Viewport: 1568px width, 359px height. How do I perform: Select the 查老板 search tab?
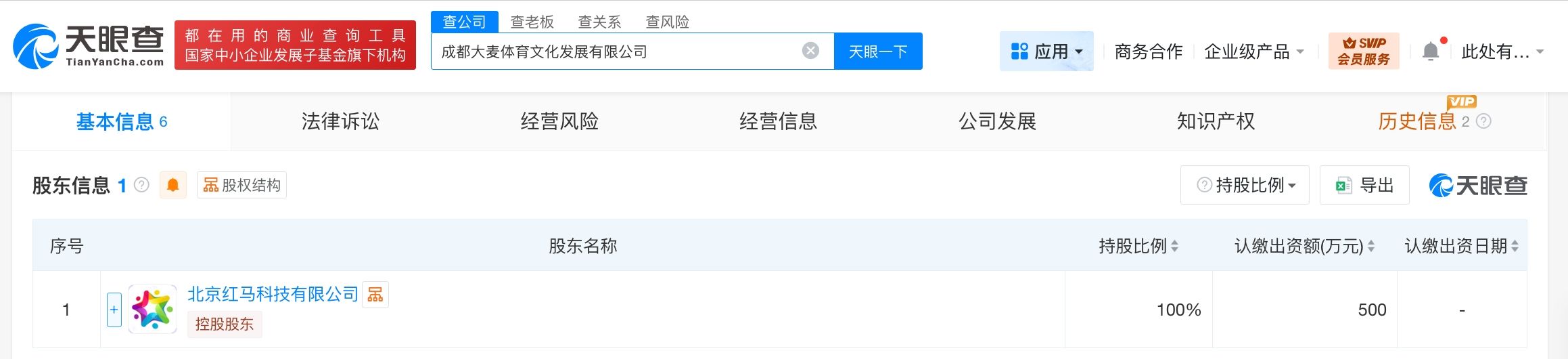(x=532, y=22)
